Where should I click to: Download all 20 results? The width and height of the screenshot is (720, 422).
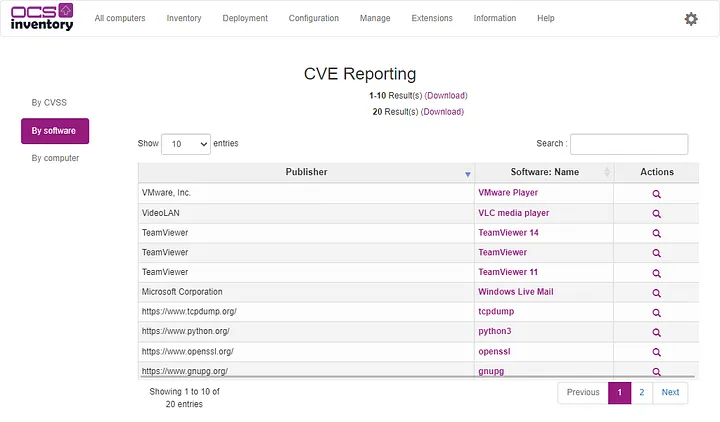[442, 112]
